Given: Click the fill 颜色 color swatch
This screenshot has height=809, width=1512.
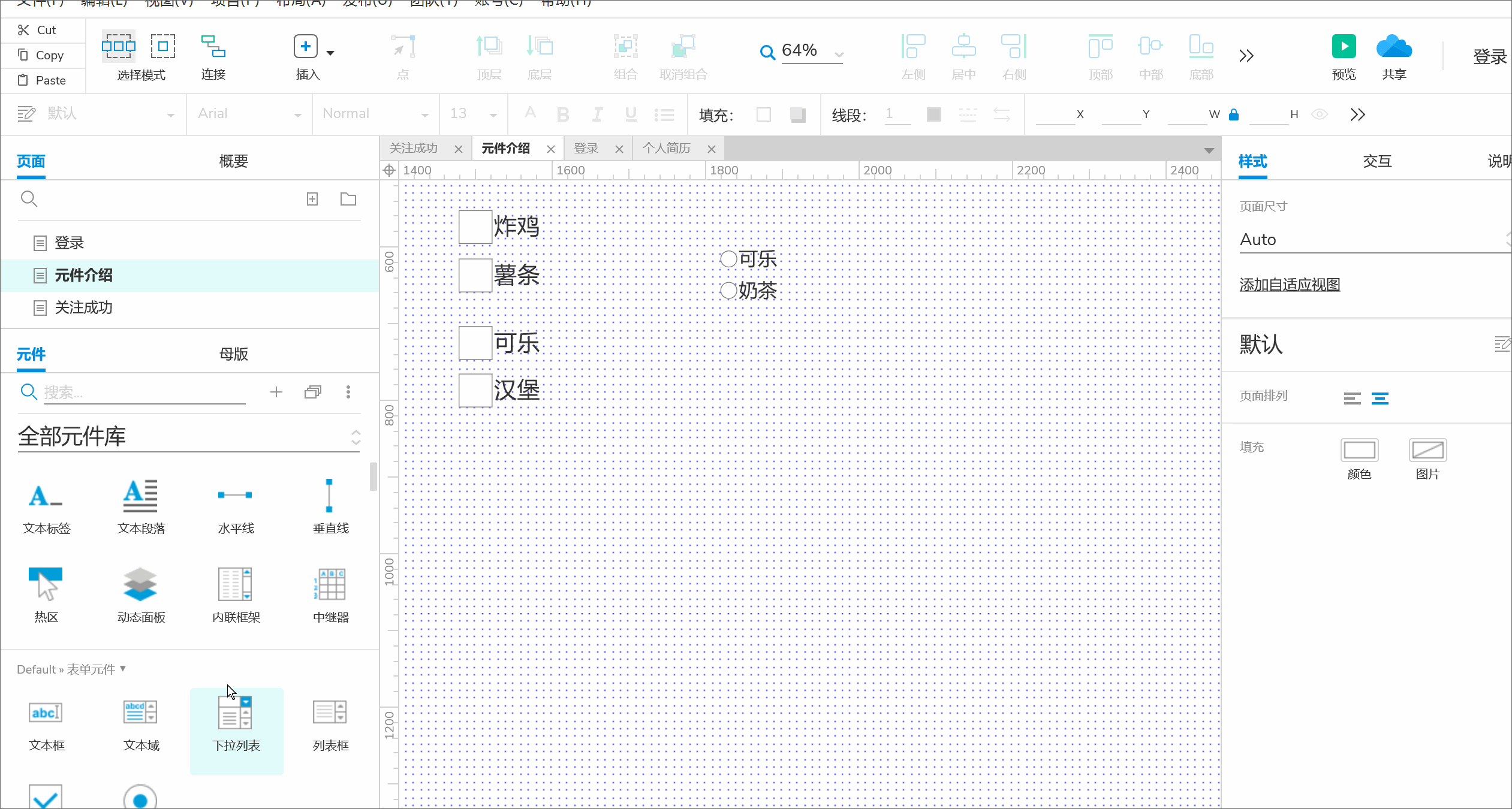Looking at the screenshot, I should pyautogui.click(x=1359, y=450).
